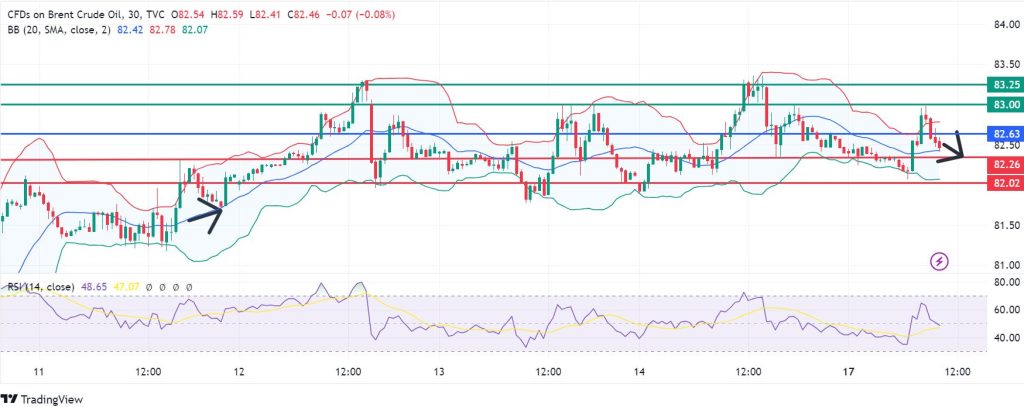
Task: Click the change value −0.07 (−0.08%)
Action: point(360,14)
